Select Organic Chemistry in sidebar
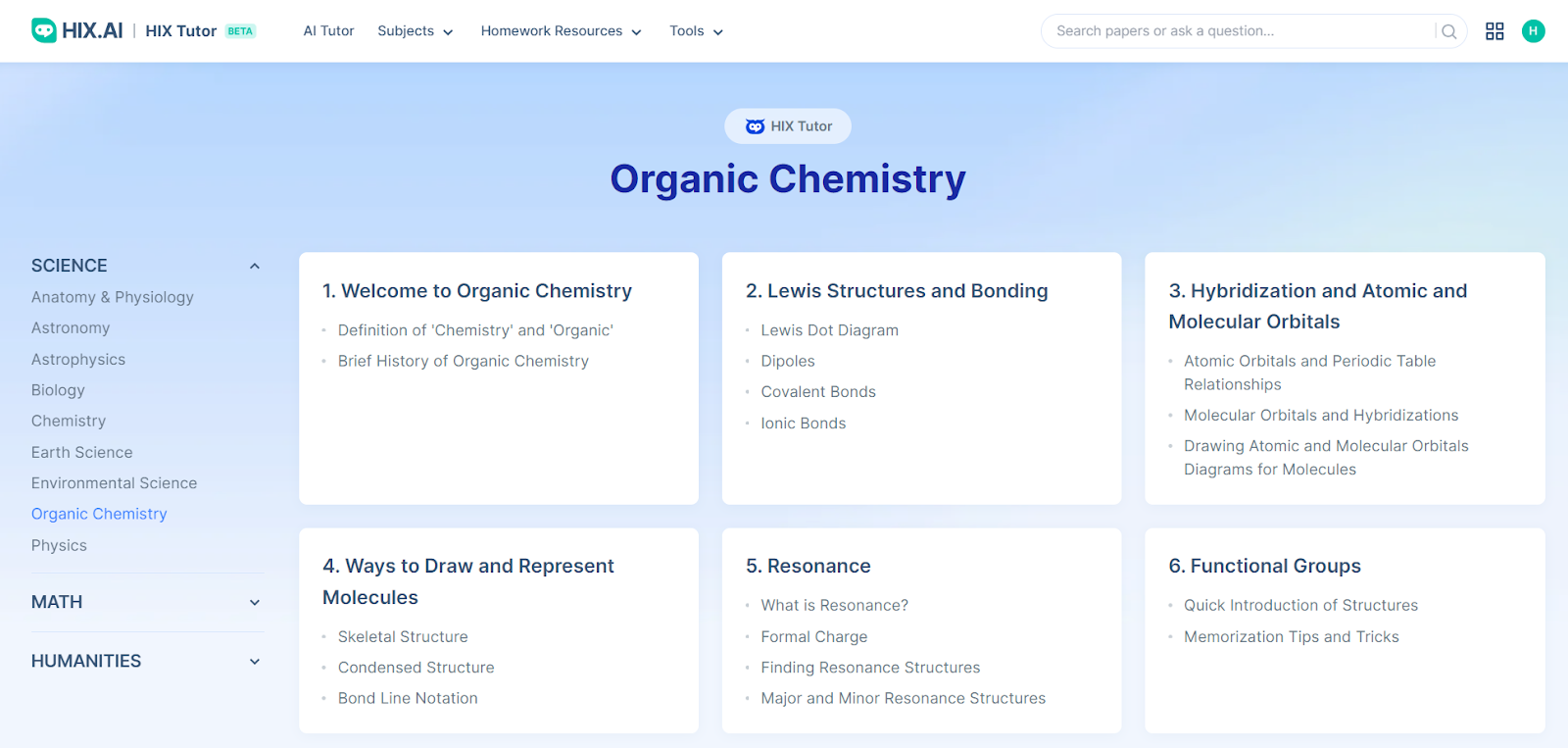The image size is (1568, 748). (x=99, y=515)
